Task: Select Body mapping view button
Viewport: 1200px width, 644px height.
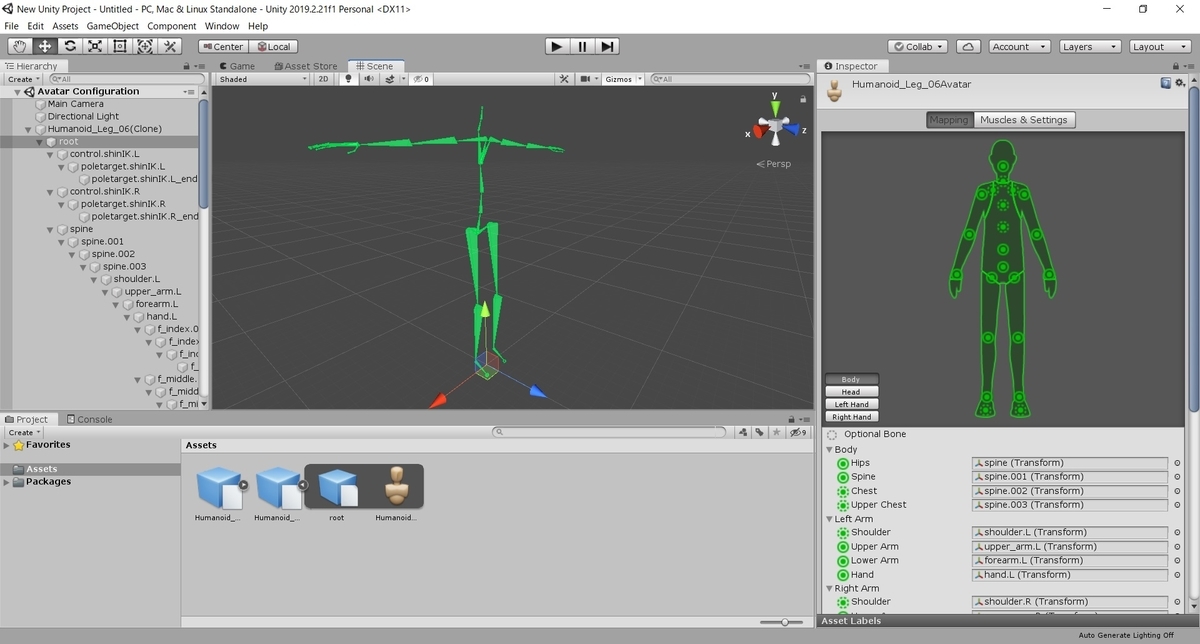Action: pos(851,380)
